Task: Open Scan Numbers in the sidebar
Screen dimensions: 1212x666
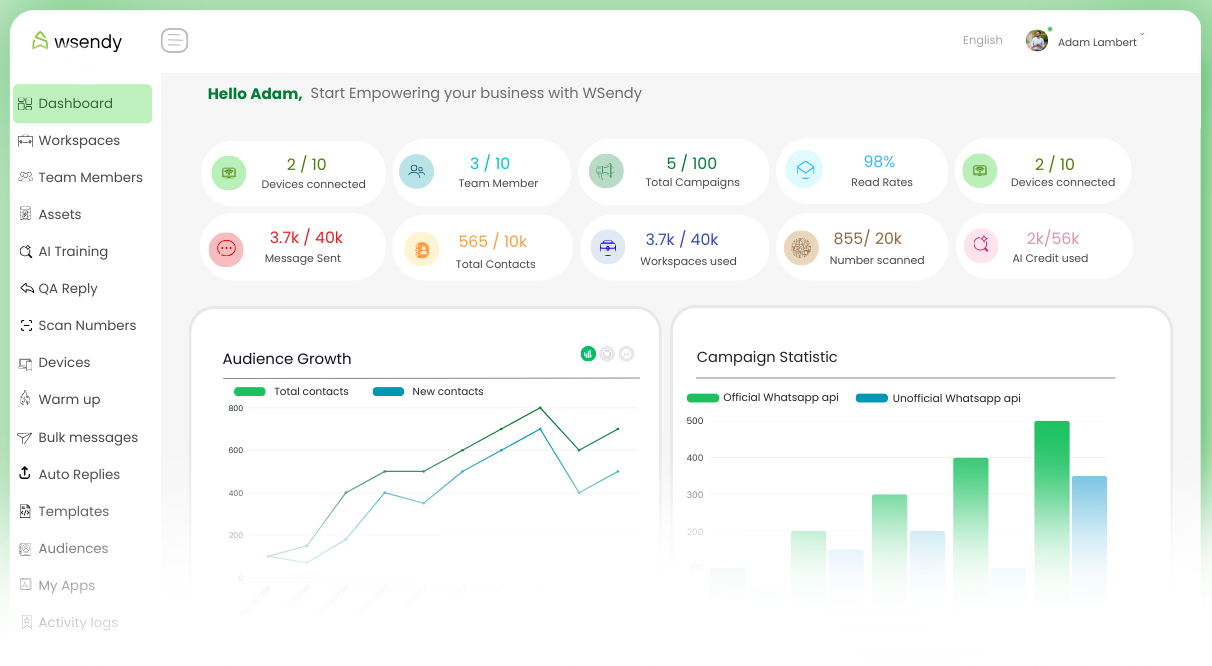Action: point(86,326)
